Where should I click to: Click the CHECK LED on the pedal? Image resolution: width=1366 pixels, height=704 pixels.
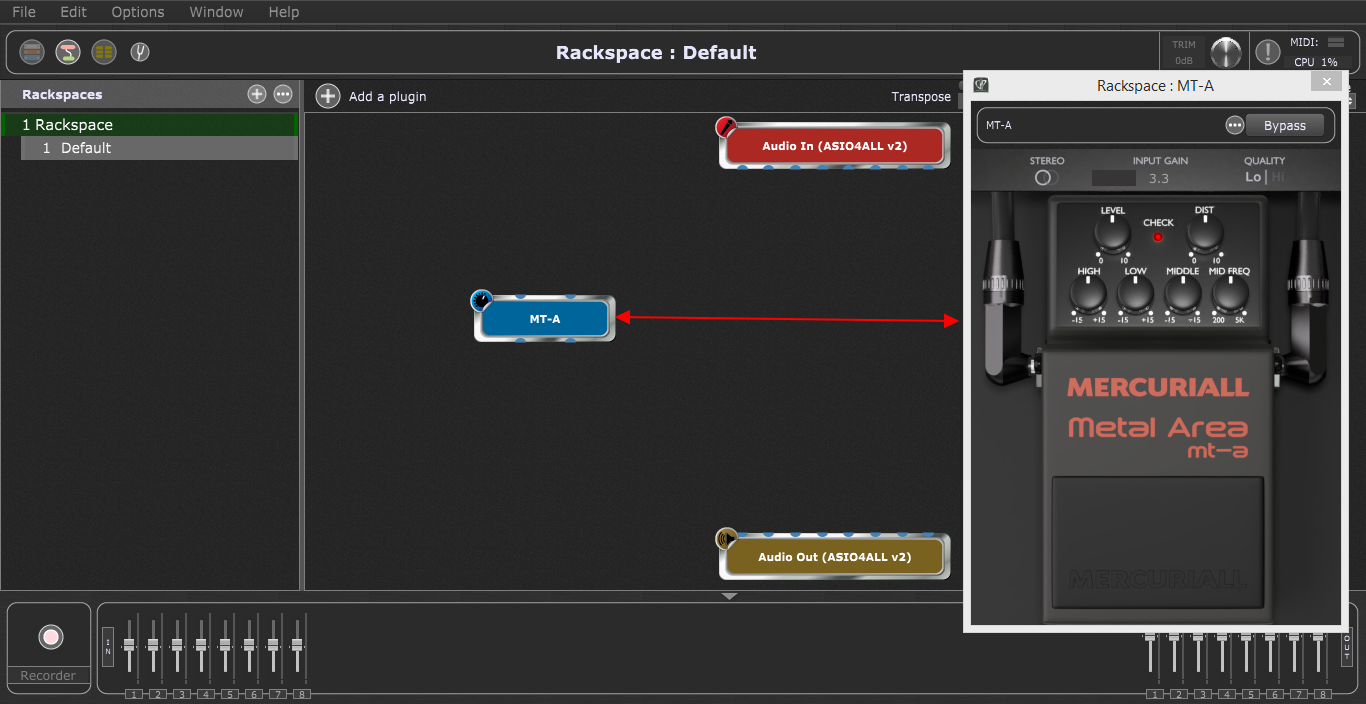[1158, 237]
